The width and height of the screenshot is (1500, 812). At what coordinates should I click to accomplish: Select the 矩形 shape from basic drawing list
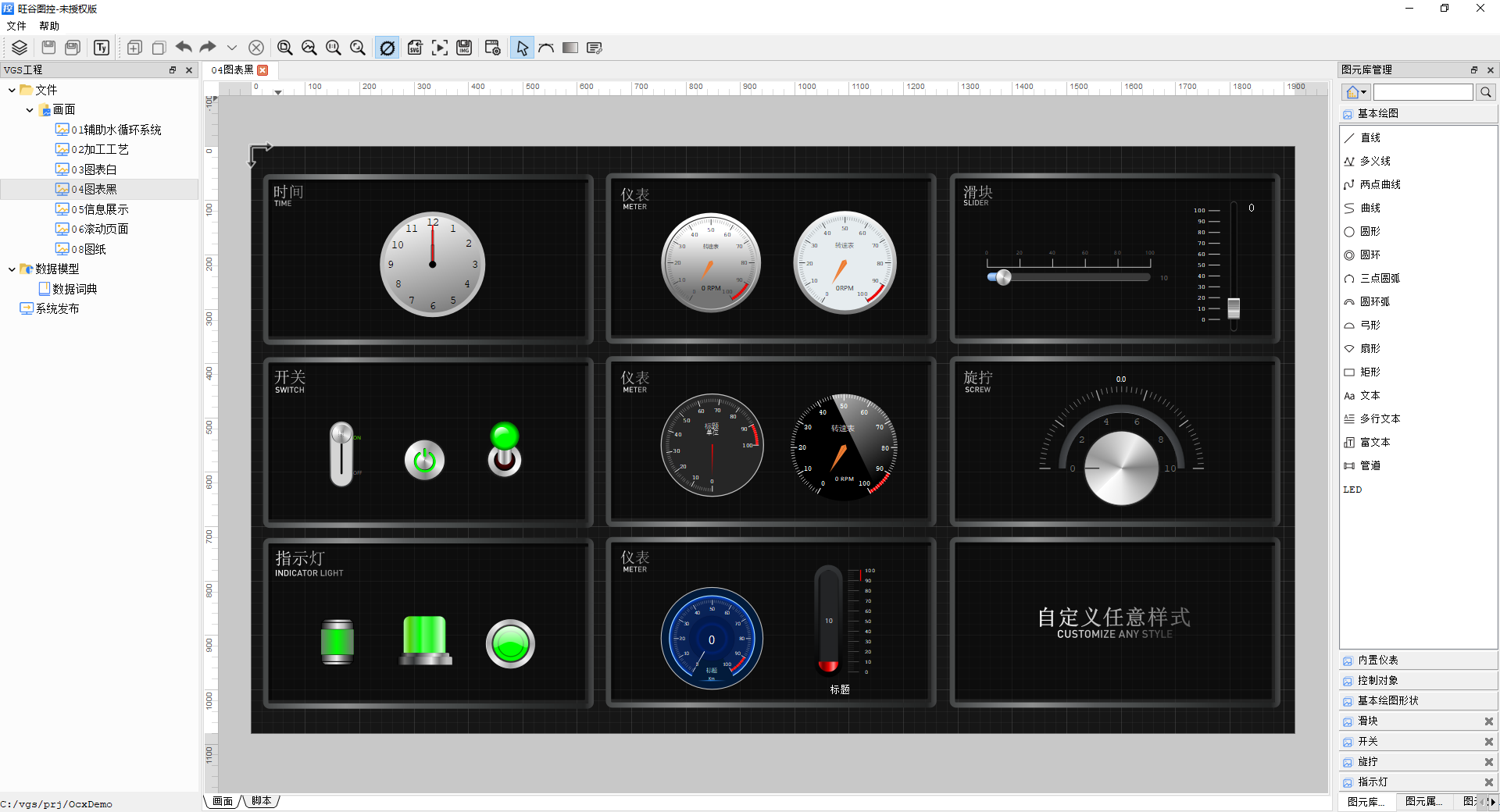click(x=1370, y=372)
